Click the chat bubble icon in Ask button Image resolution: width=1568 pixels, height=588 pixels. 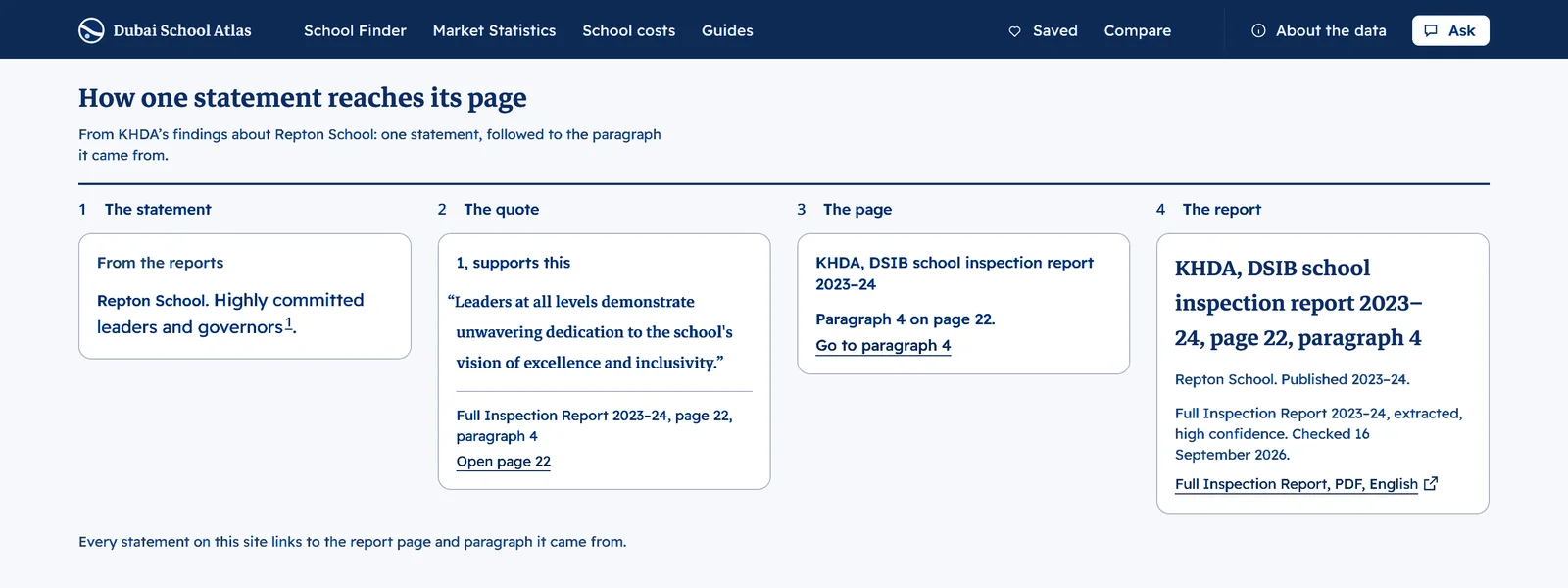[1431, 30]
